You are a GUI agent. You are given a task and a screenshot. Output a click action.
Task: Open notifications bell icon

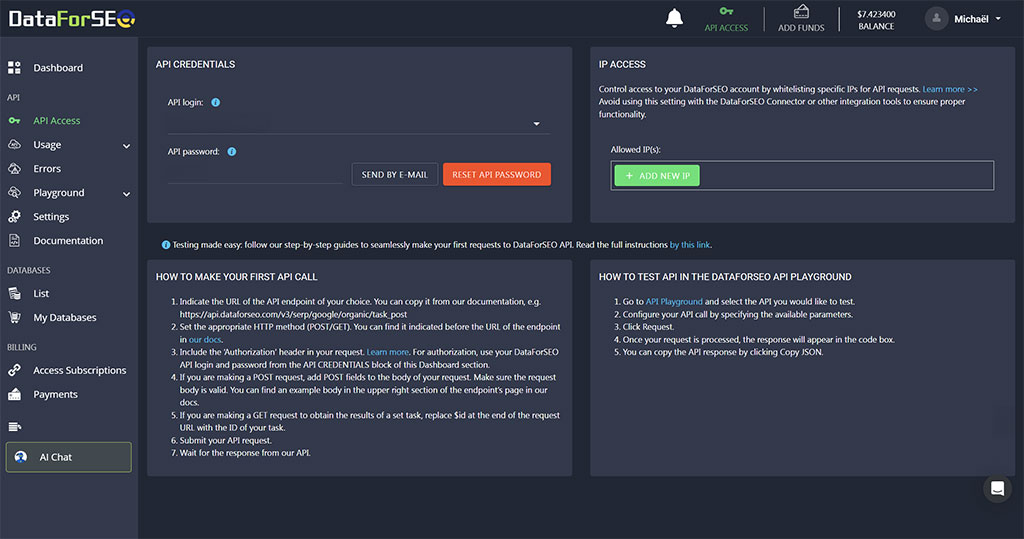tap(674, 18)
